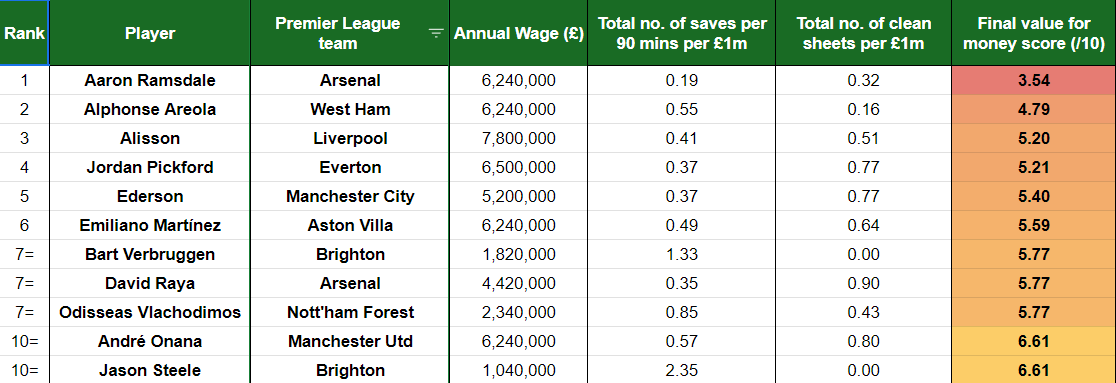Click the red 3.54 score cell

pos(1033,80)
